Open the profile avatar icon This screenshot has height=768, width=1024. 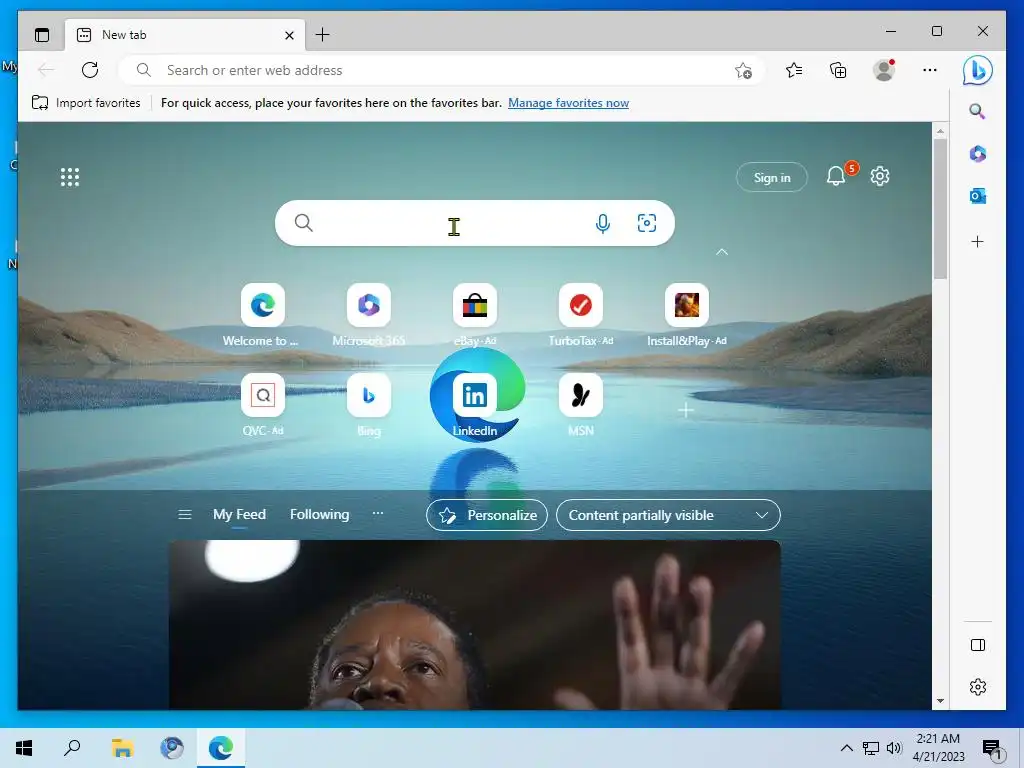point(884,70)
